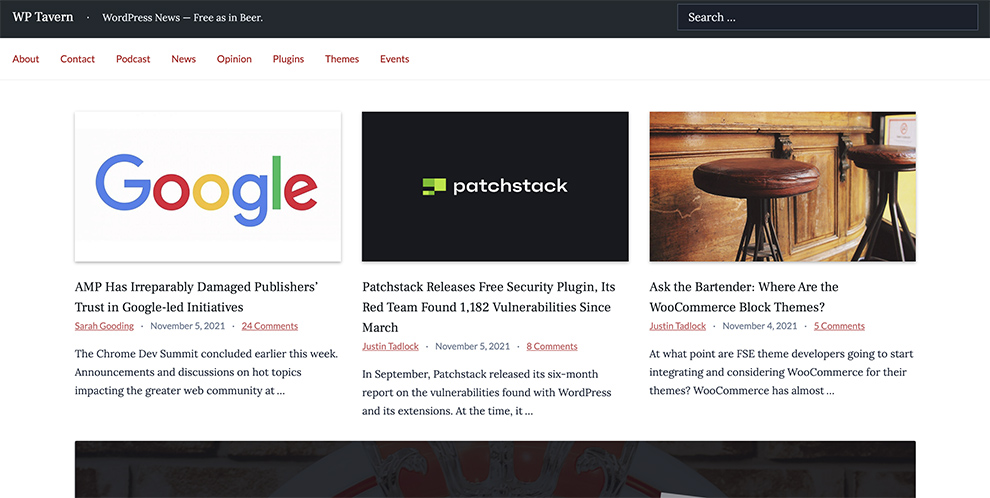Viewport: 990px width, 498px height.
Task: View the Events menu item
Action: coord(394,59)
